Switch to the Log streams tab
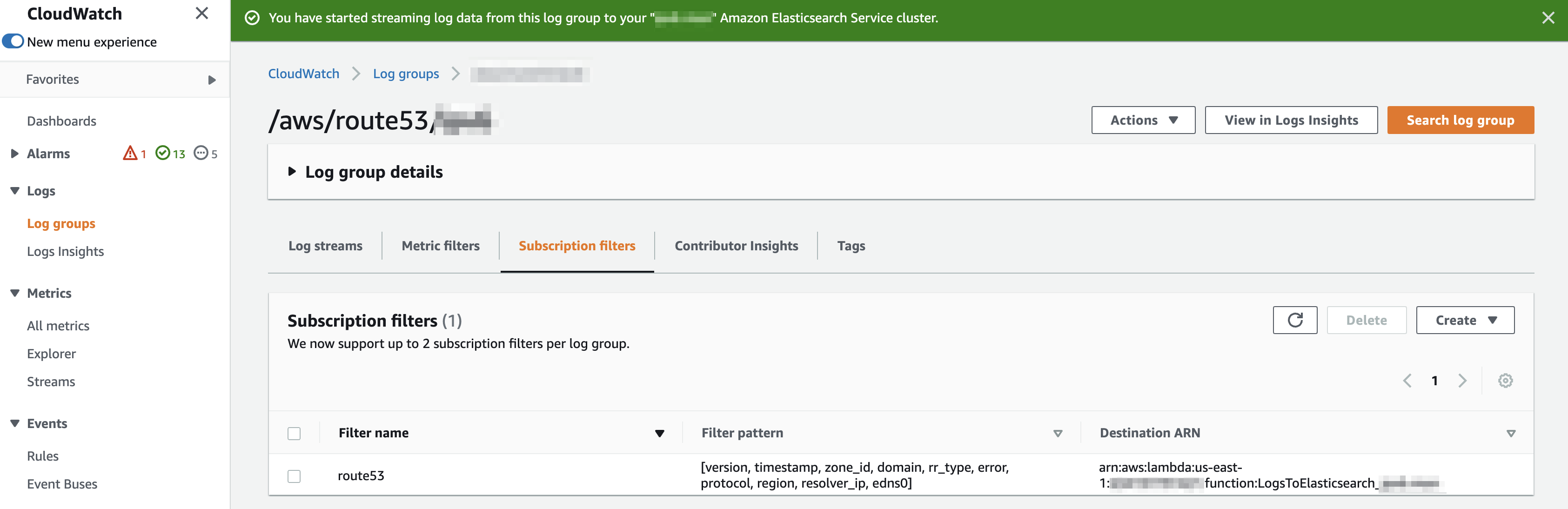The height and width of the screenshot is (509, 1568). coord(325,246)
